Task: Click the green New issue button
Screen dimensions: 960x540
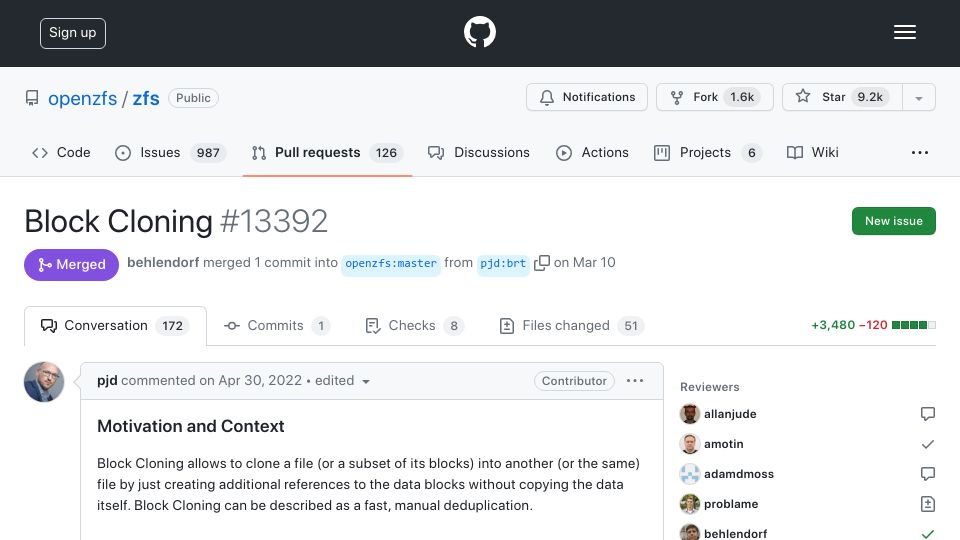Action: [x=893, y=221]
